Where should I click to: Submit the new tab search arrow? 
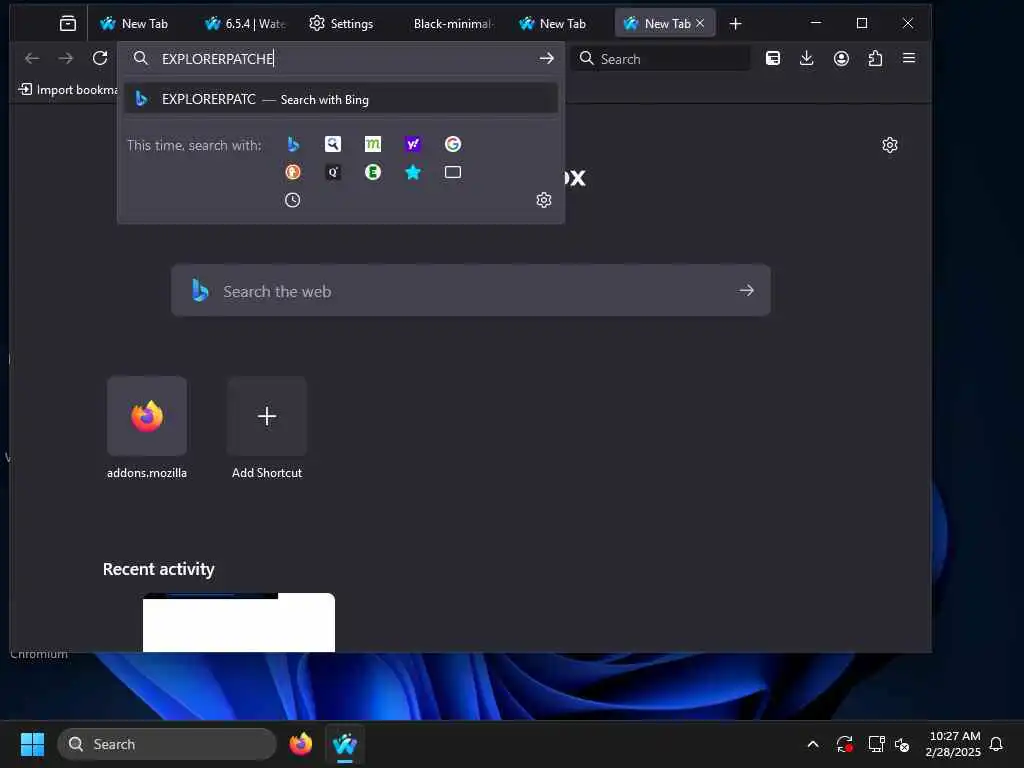[746, 291]
